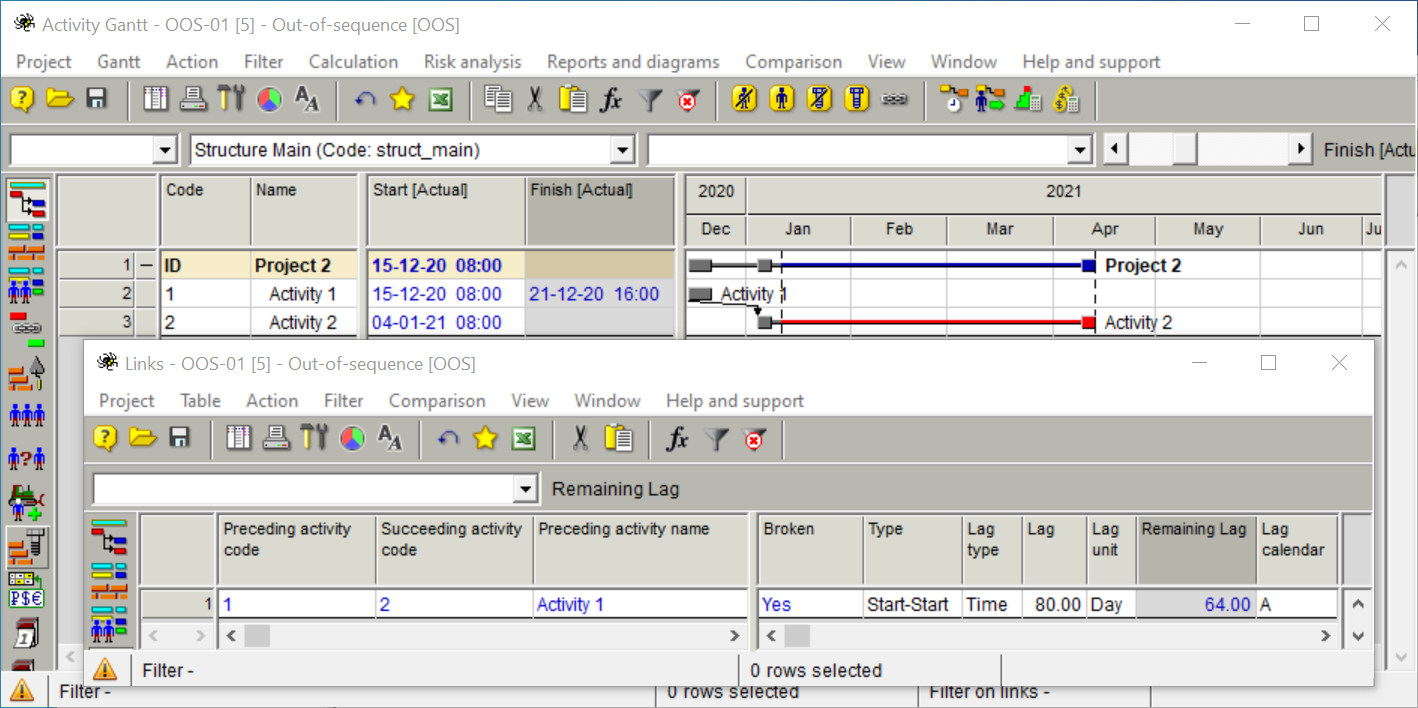Click the money bag cost icon in Gantt toolbar
Viewport: 1418px width, 708px height.
tap(1065, 99)
